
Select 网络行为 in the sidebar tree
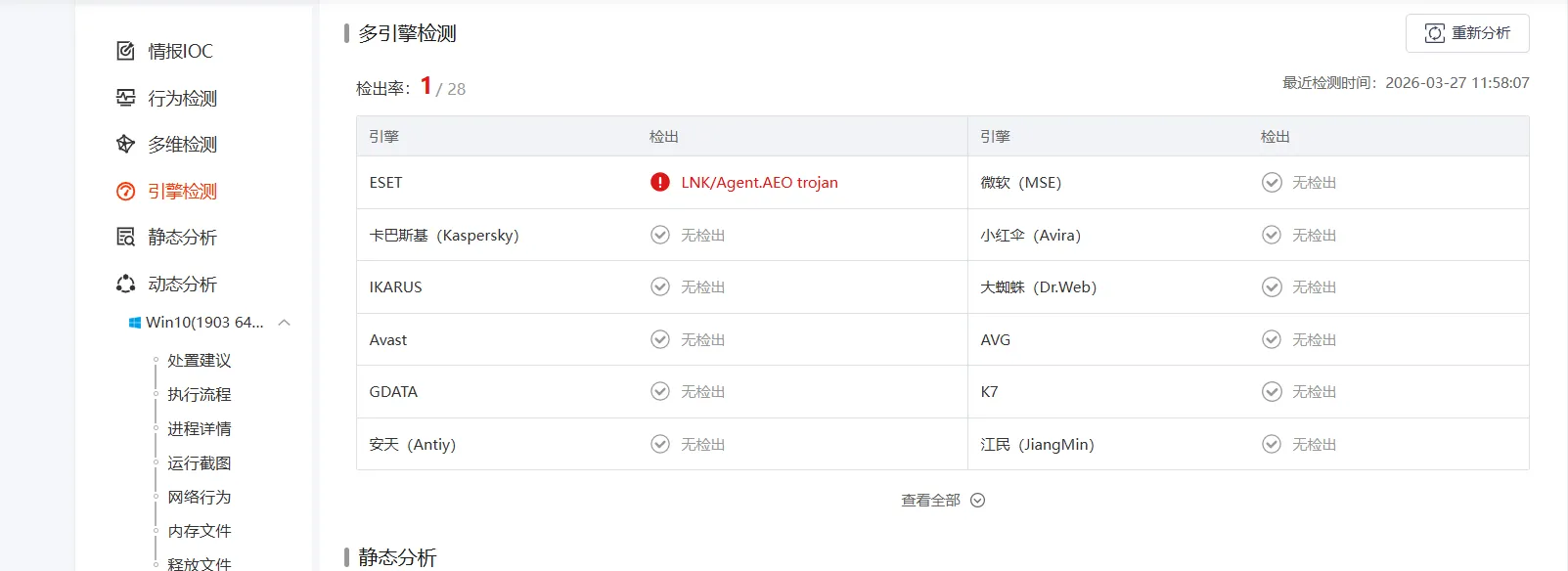[200, 498]
